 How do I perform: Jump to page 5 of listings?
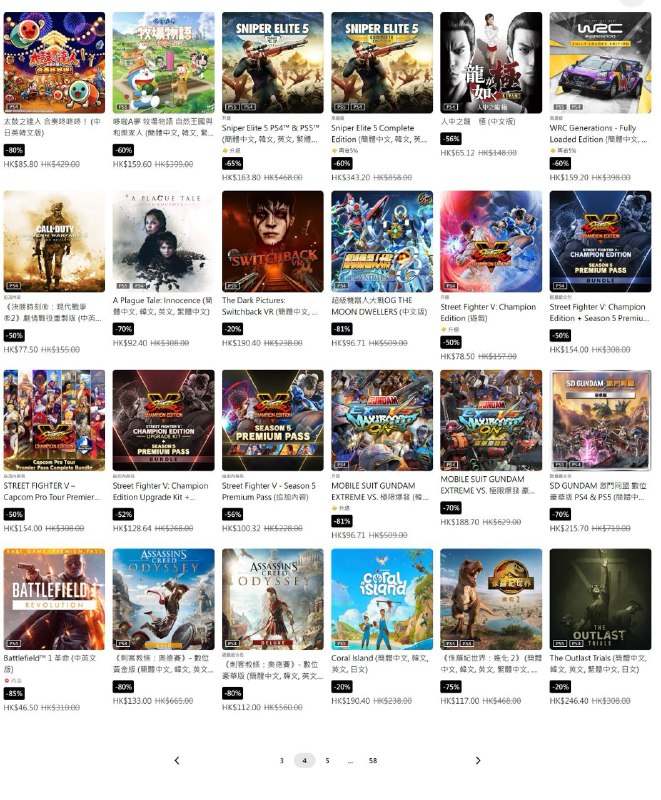click(x=327, y=760)
